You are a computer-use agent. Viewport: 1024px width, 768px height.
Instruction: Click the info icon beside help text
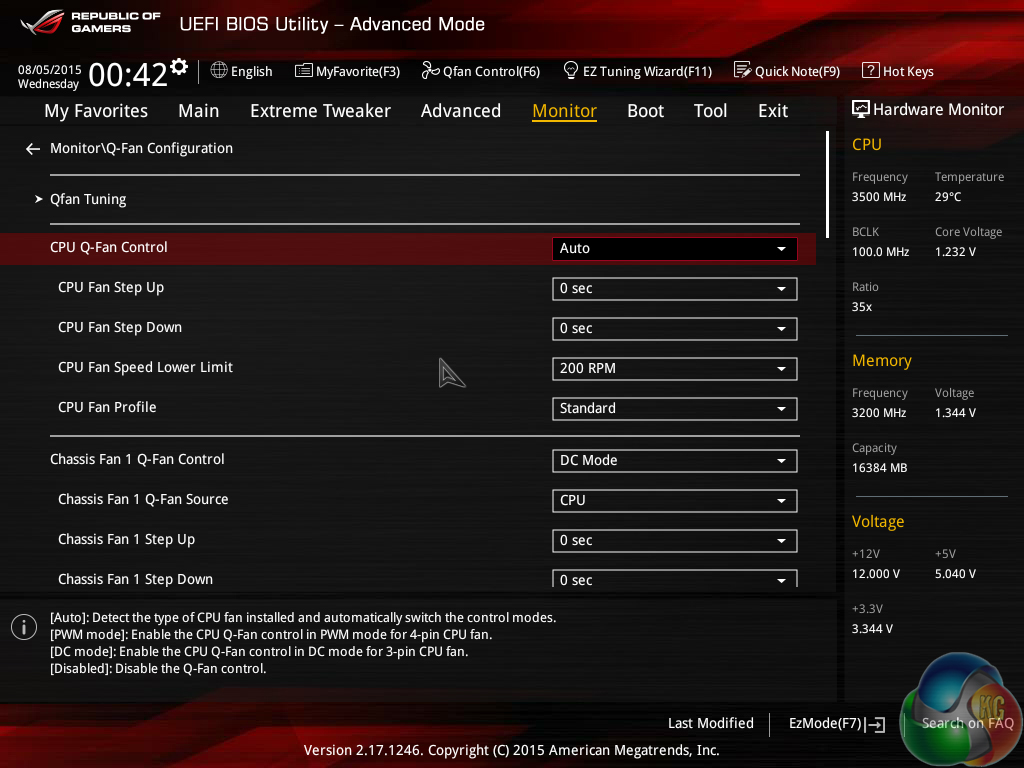tap(24, 628)
